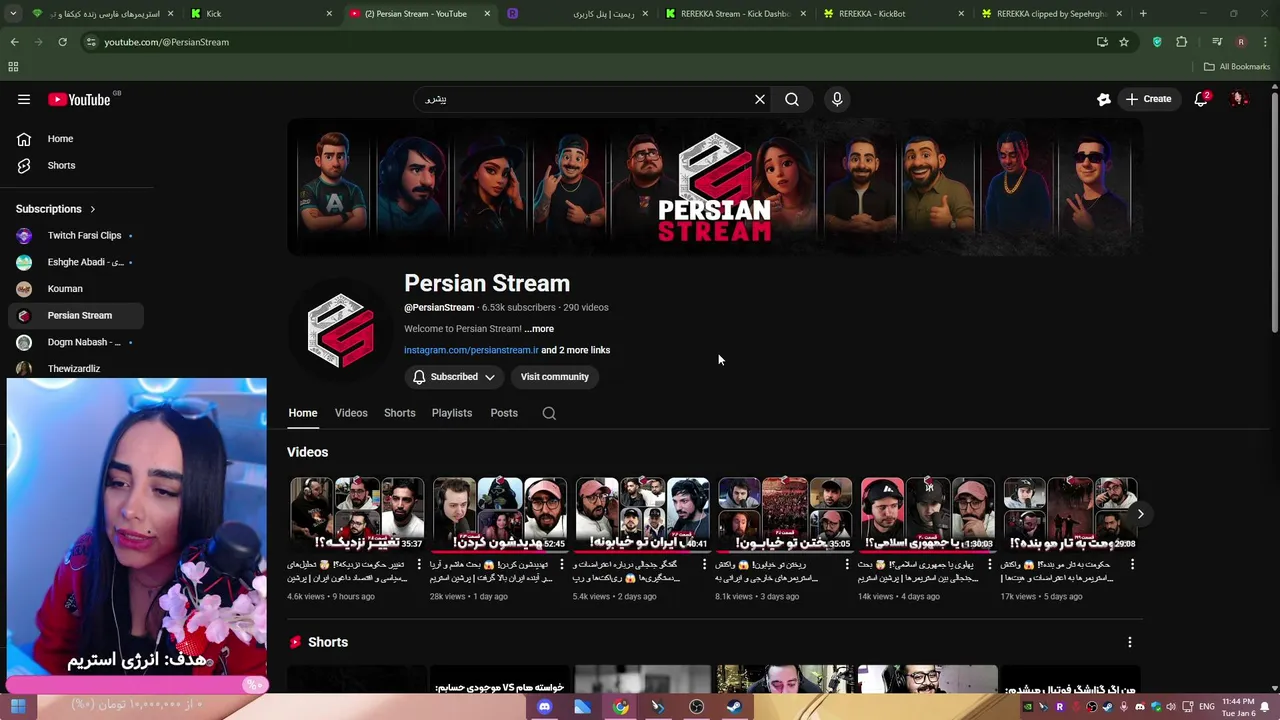Play the 1:30:03 video thumbnail
Image resolution: width=1280 pixels, height=720 pixels.
927,514
